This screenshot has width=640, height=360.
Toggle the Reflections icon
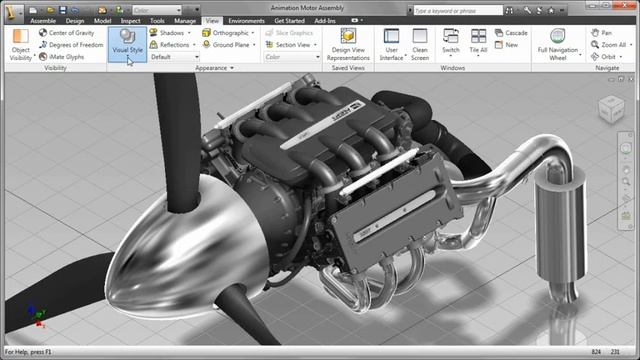pyautogui.click(x=154, y=44)
